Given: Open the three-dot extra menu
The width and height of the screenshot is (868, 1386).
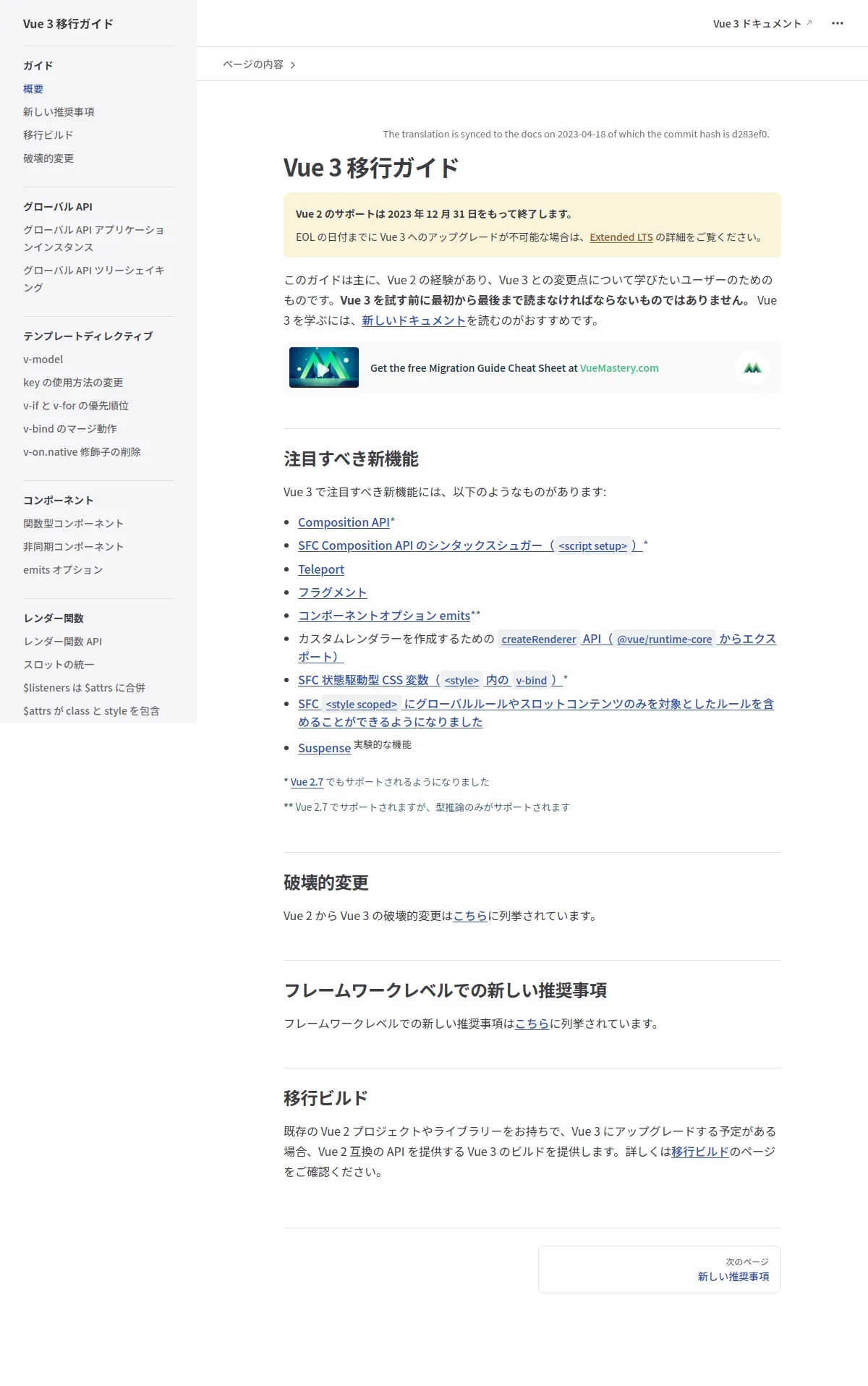Looking at the screenshot, I should pos(838,23).
